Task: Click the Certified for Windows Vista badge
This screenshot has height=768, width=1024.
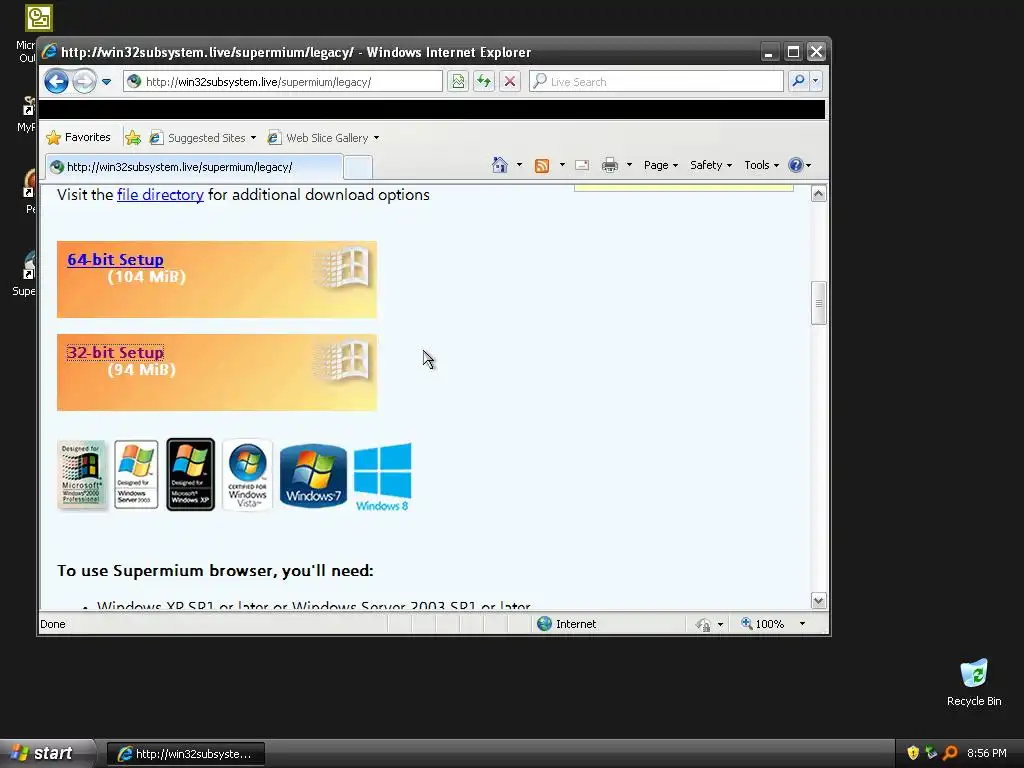Action: pos(247,475)
